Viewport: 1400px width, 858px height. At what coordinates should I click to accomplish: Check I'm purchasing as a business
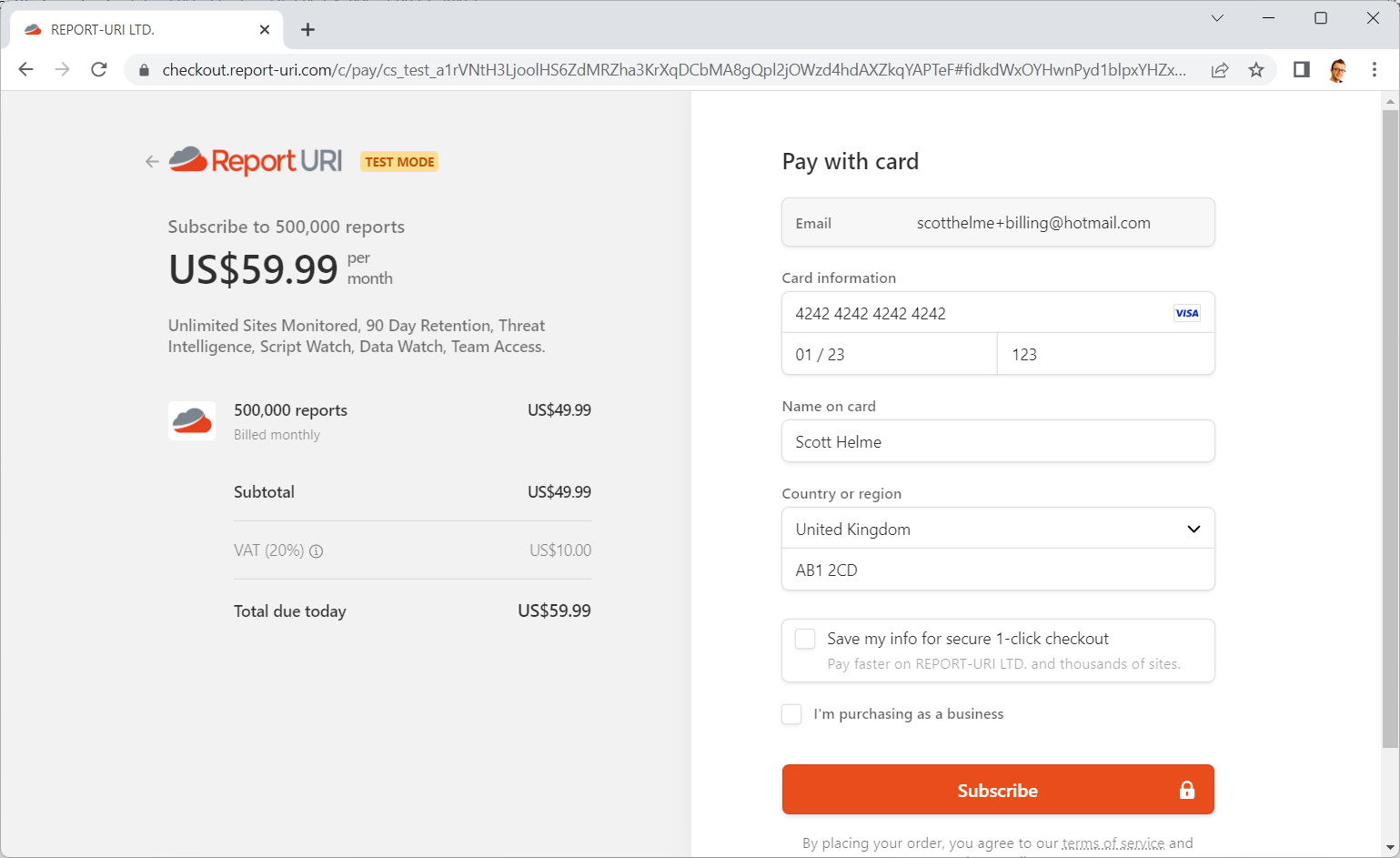click(x=791, y=714)
